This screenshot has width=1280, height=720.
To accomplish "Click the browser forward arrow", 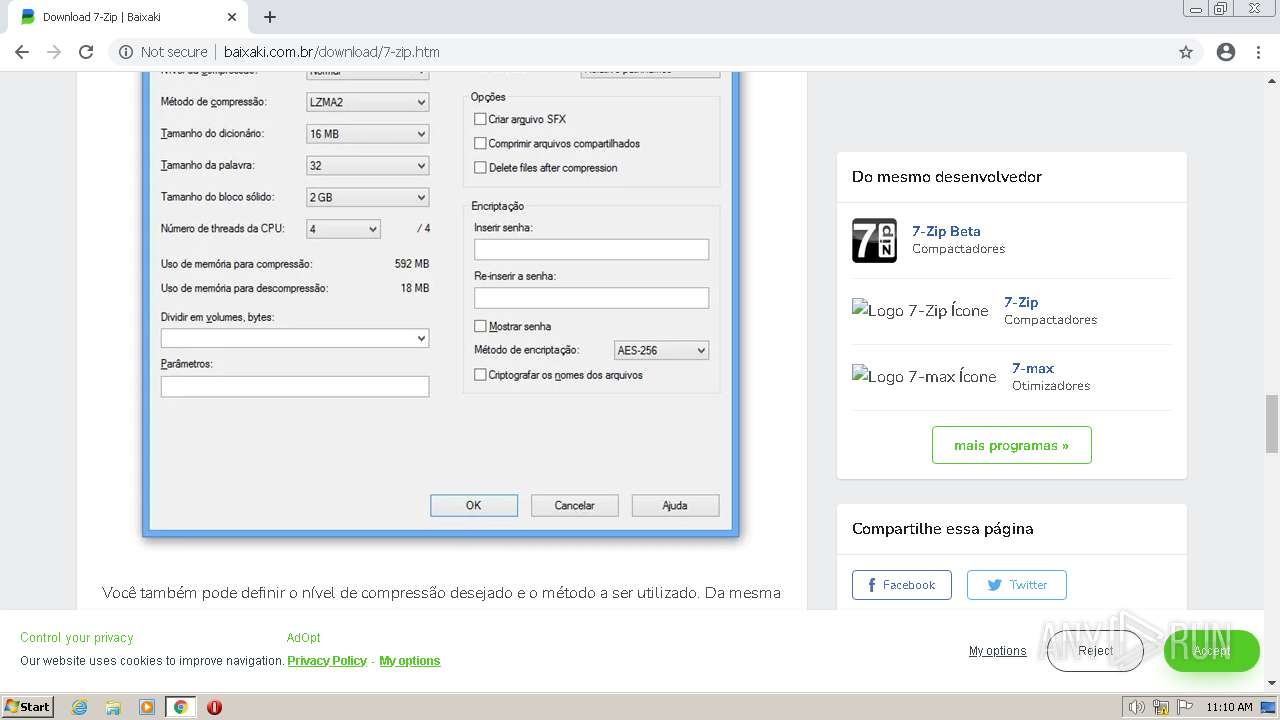I will (x=54, y=52).
